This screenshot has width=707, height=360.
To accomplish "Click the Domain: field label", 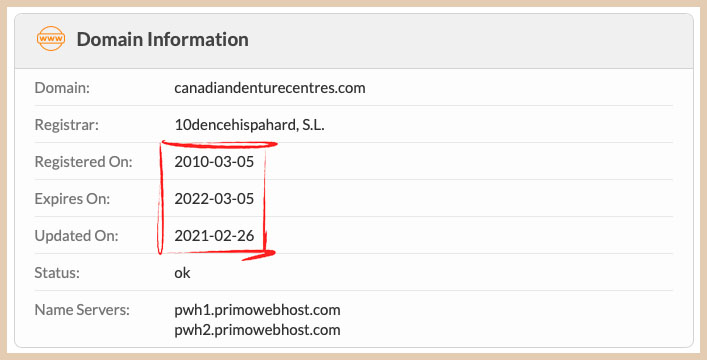I will 62,88.
